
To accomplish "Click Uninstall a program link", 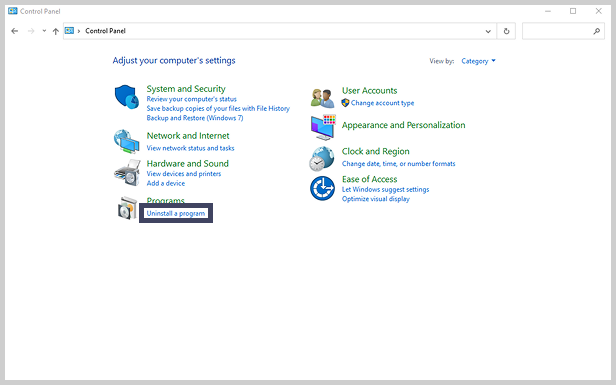I will pos(176,213).
